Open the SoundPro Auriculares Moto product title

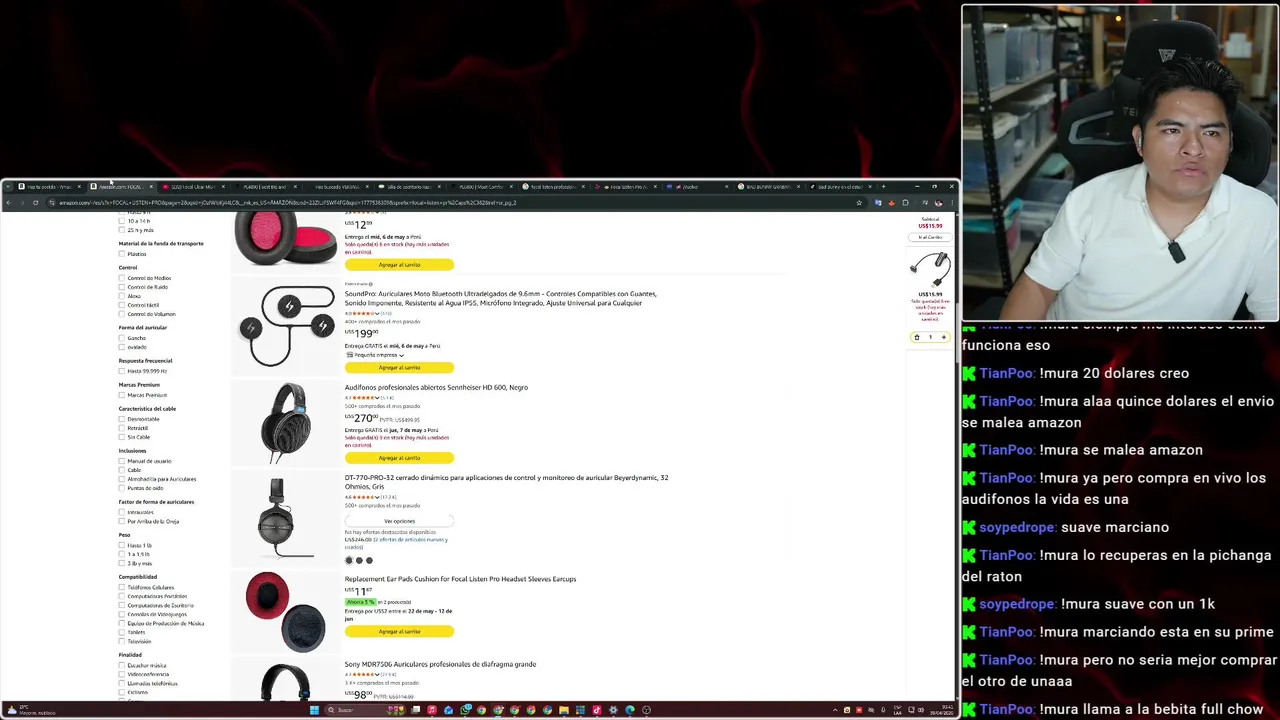pos(500,298)
